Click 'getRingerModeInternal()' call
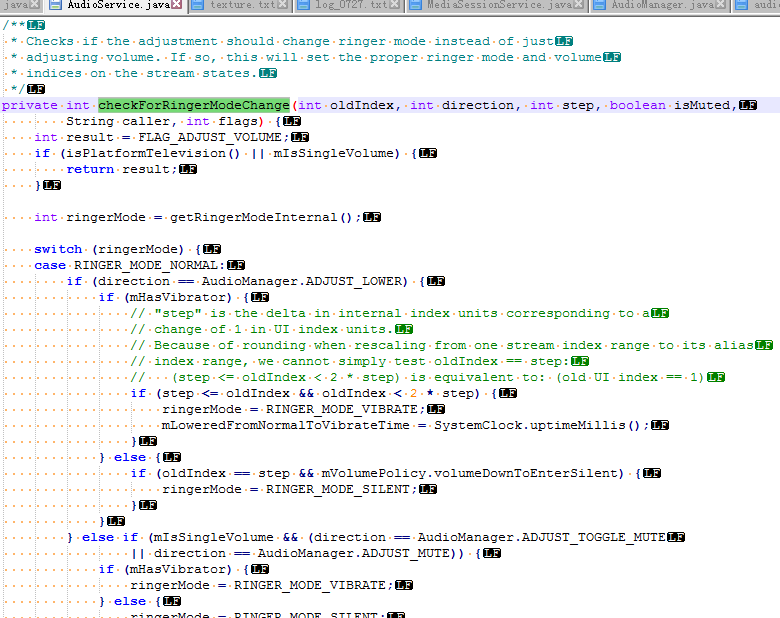 click(261, 217)
